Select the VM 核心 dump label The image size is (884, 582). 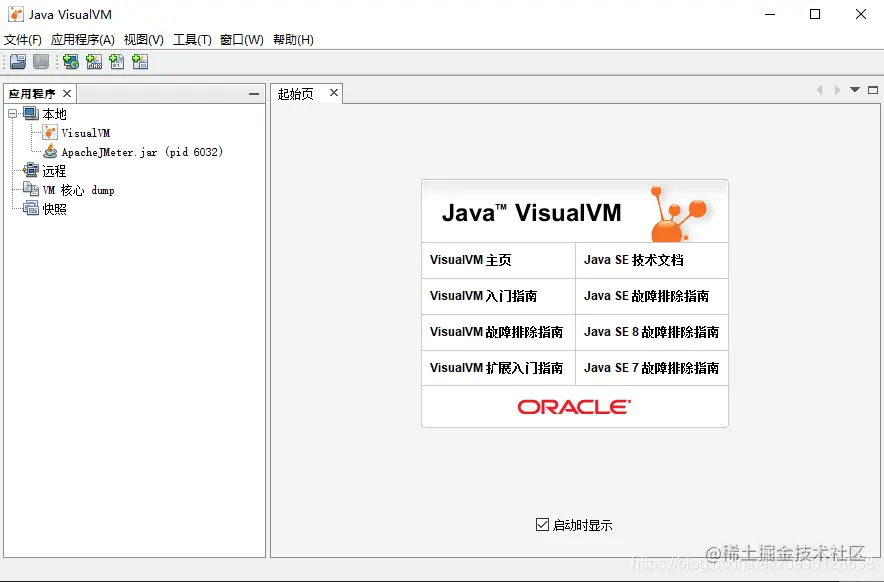pos(78,190)
